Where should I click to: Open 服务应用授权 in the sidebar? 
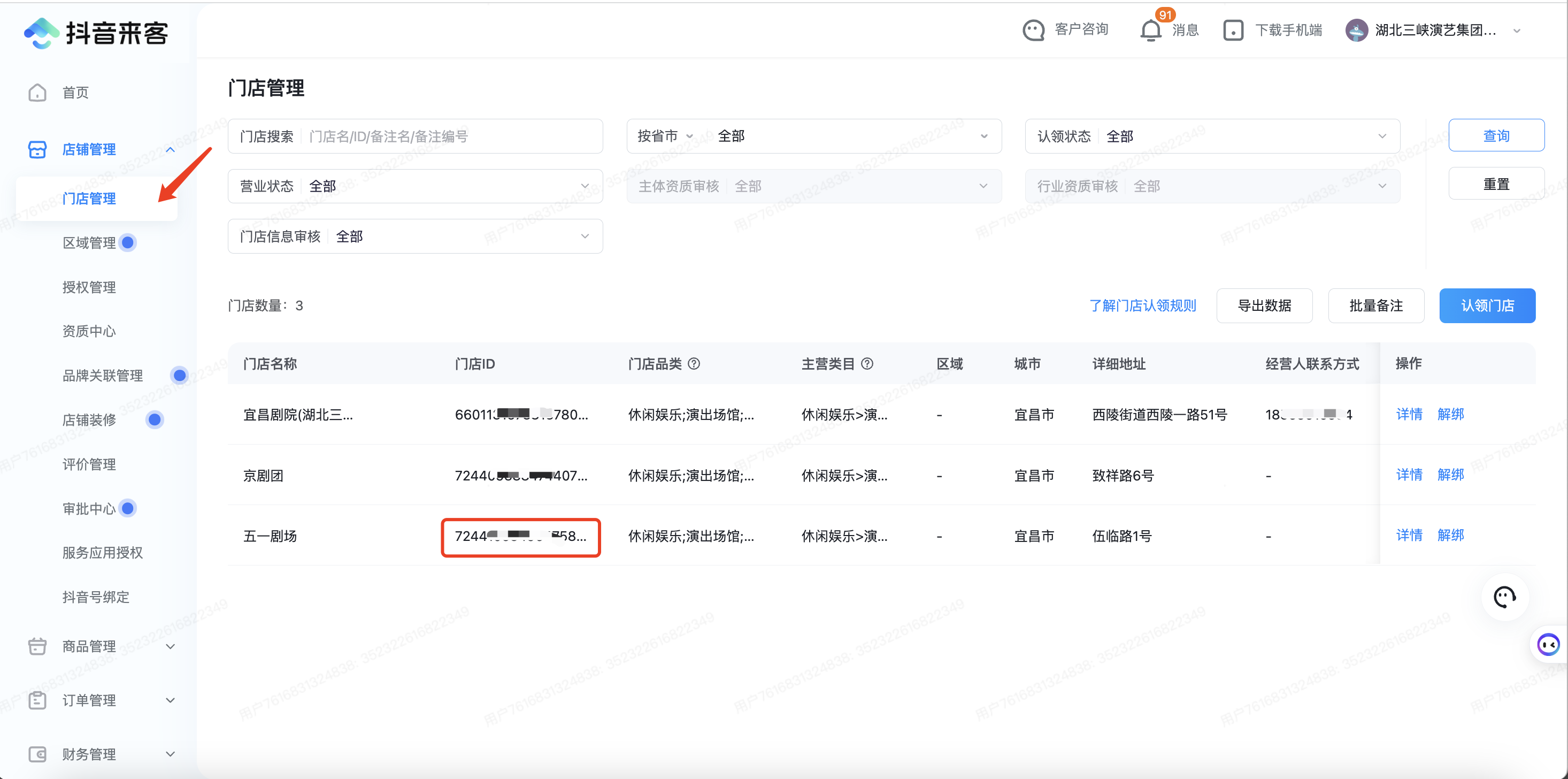click(x=102, y=553)
